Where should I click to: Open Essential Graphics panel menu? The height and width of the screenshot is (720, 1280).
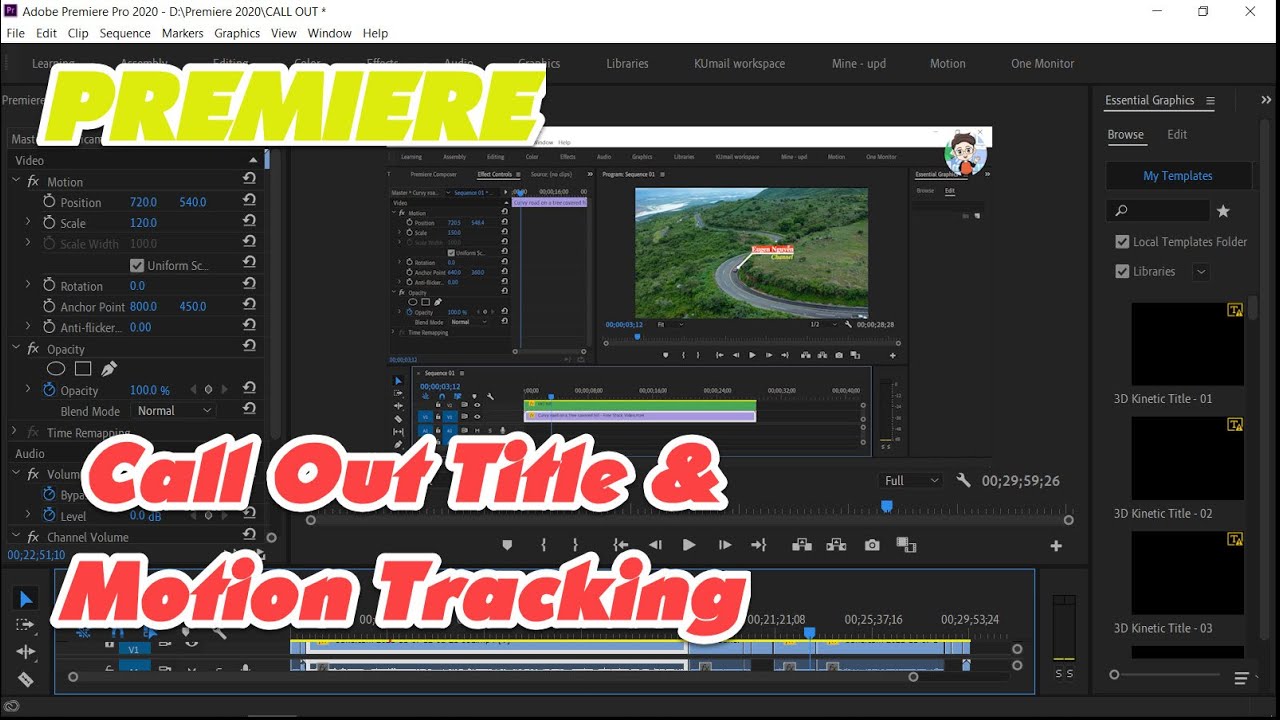(x=1210, y=100)
